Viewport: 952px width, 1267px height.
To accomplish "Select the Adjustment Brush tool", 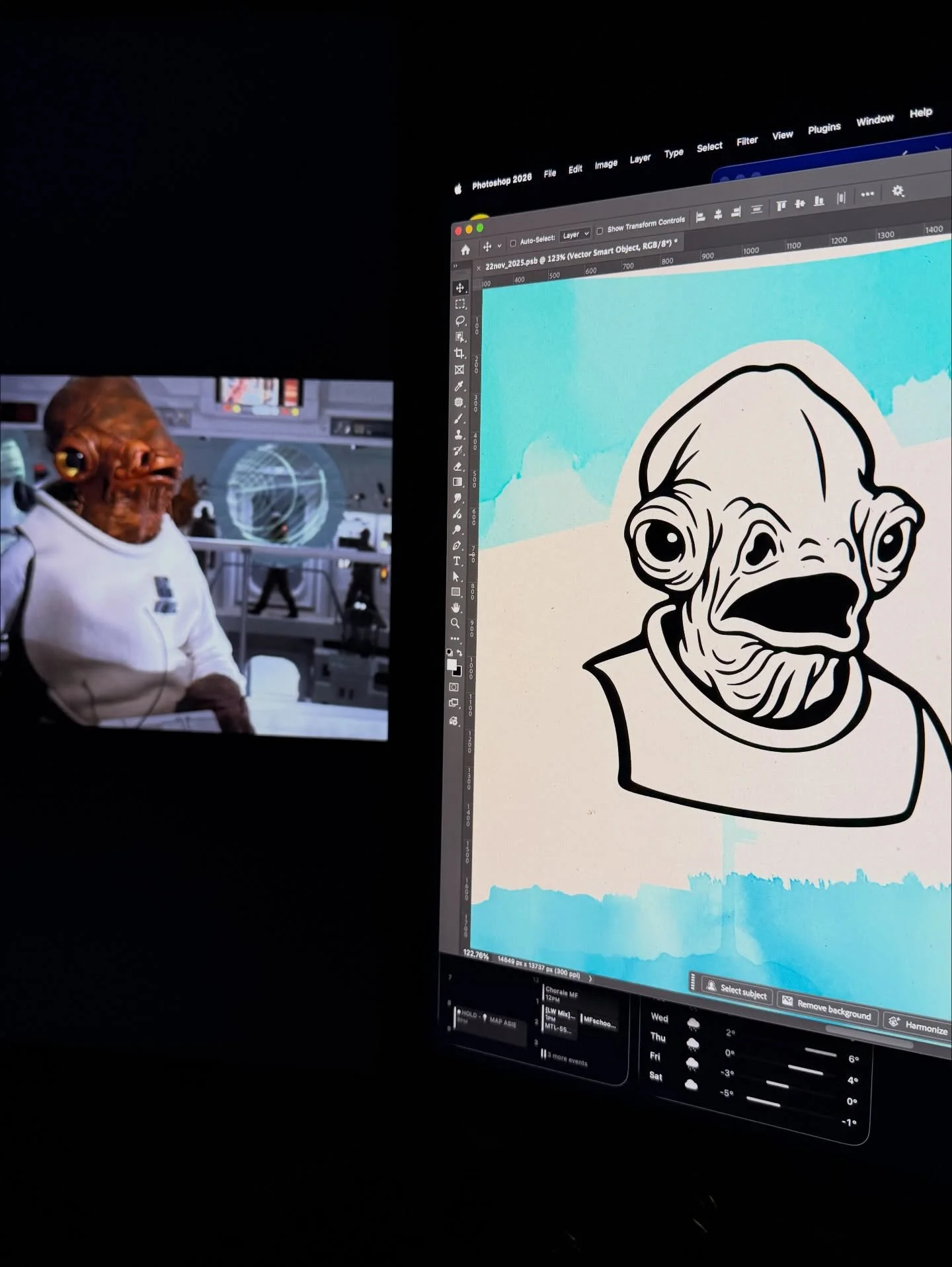I will tap(457, 514).
